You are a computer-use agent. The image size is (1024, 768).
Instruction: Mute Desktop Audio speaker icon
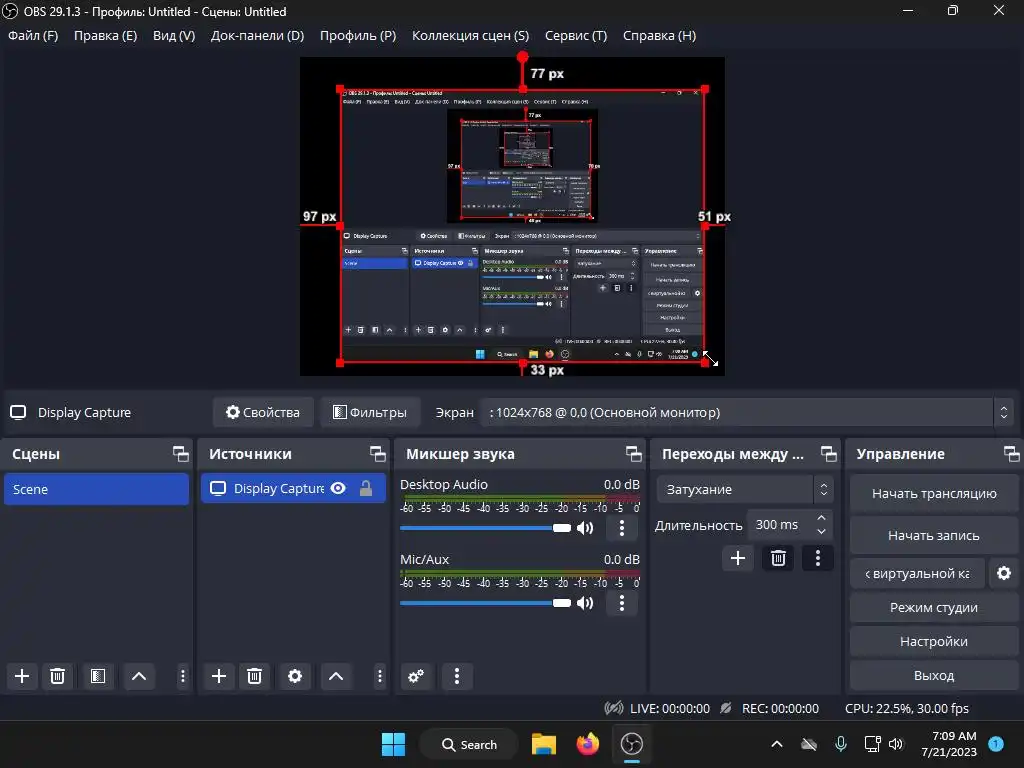tap(585, 528)
